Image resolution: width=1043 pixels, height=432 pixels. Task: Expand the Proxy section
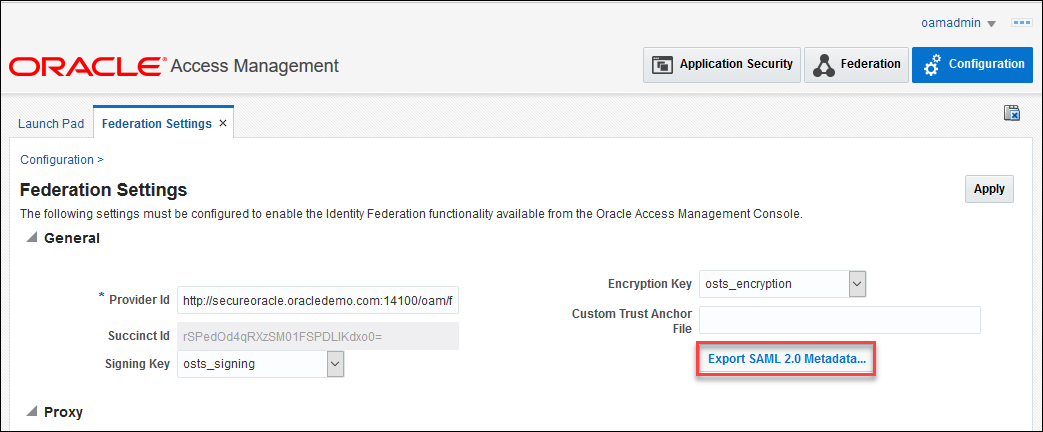(31, 413)
